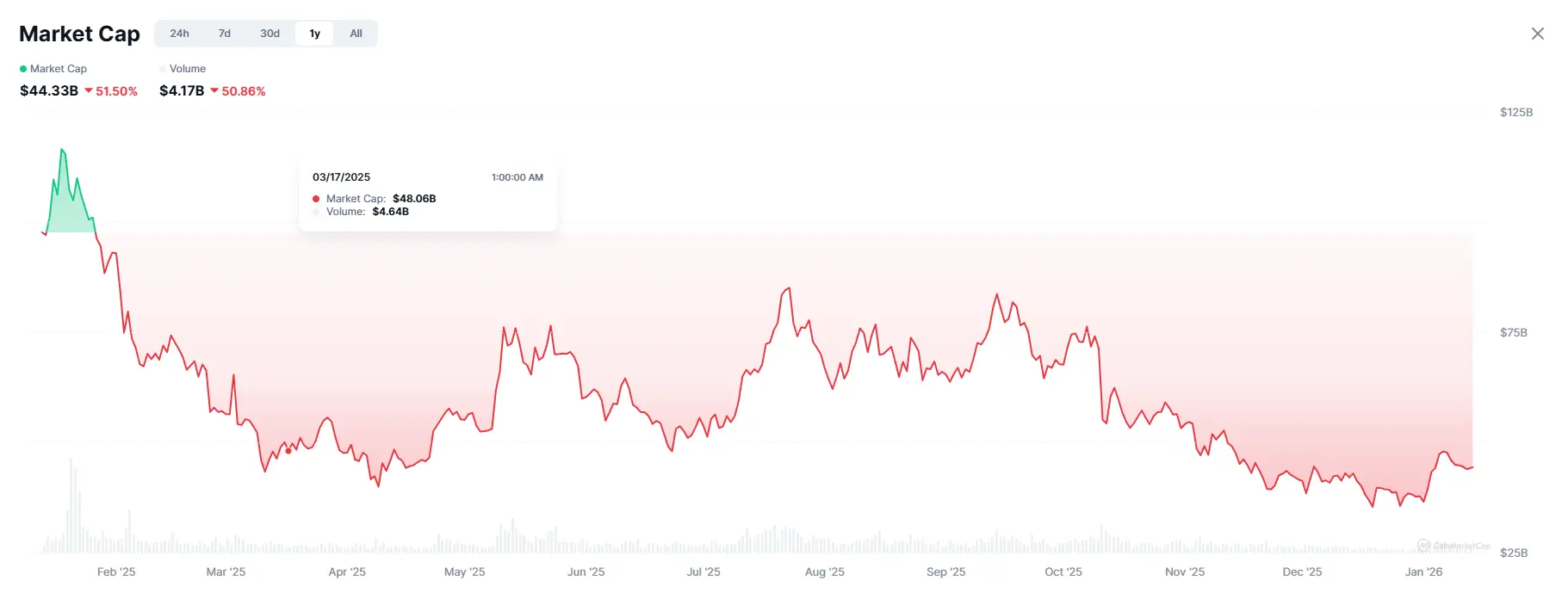Click the down arrow beside 50.86%

pos(214,90)
